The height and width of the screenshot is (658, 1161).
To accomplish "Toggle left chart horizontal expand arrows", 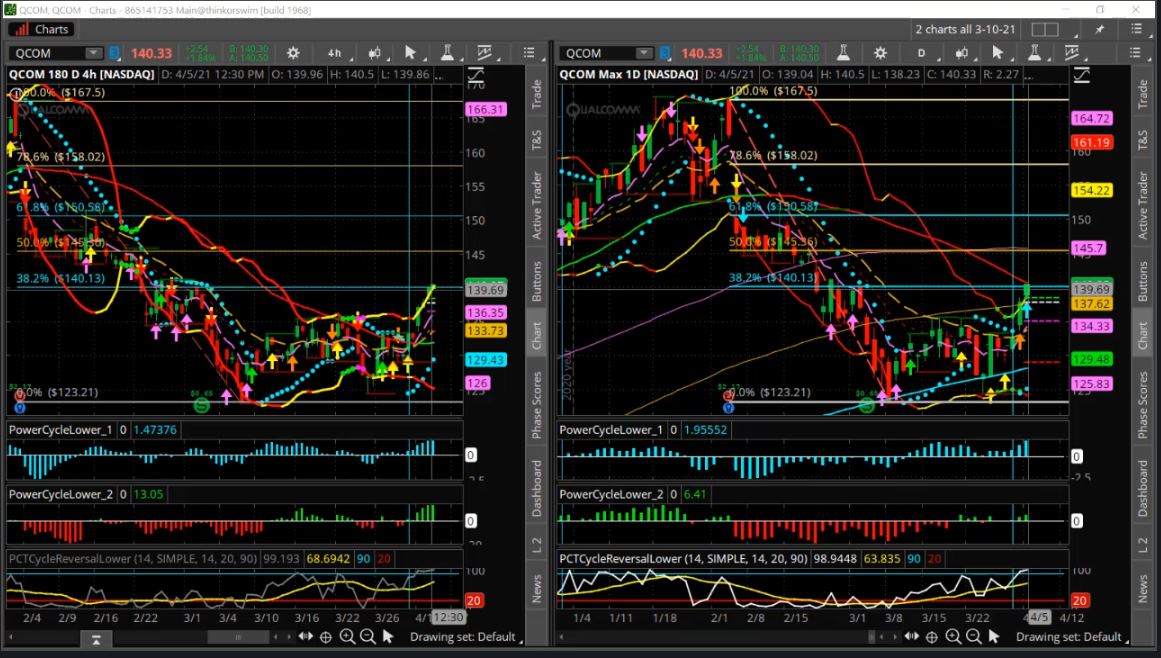I will (305, 637).
